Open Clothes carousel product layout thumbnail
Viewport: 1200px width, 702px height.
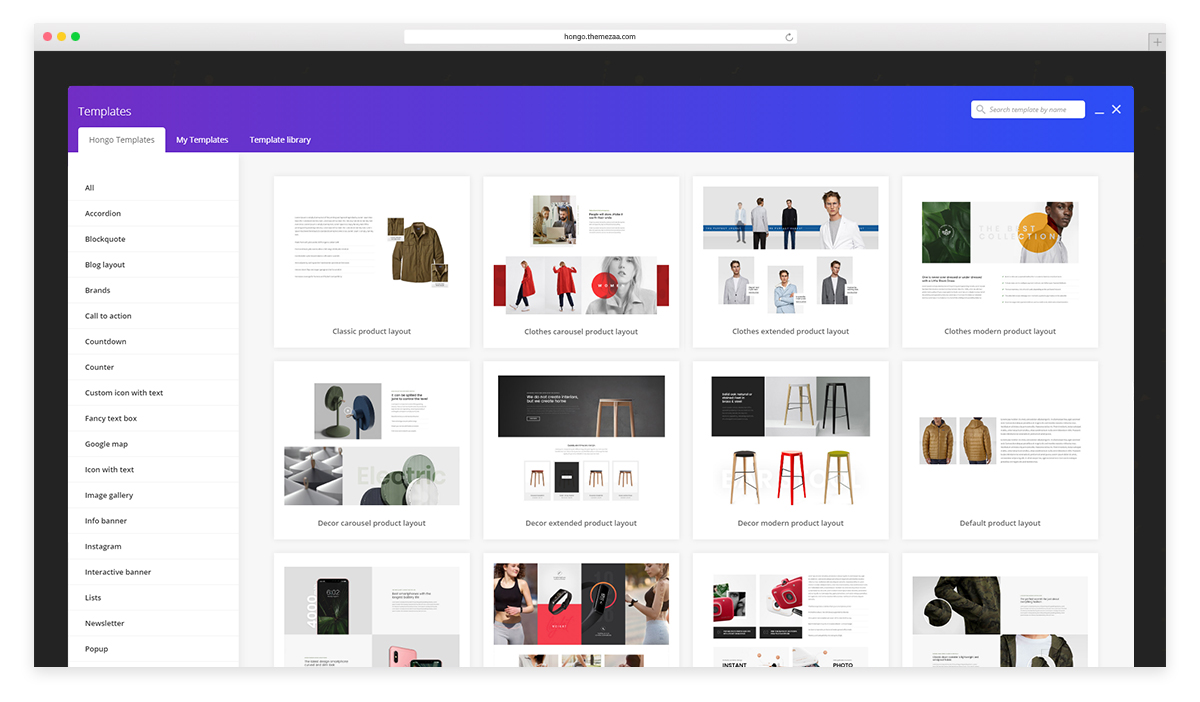pos(581,250)
